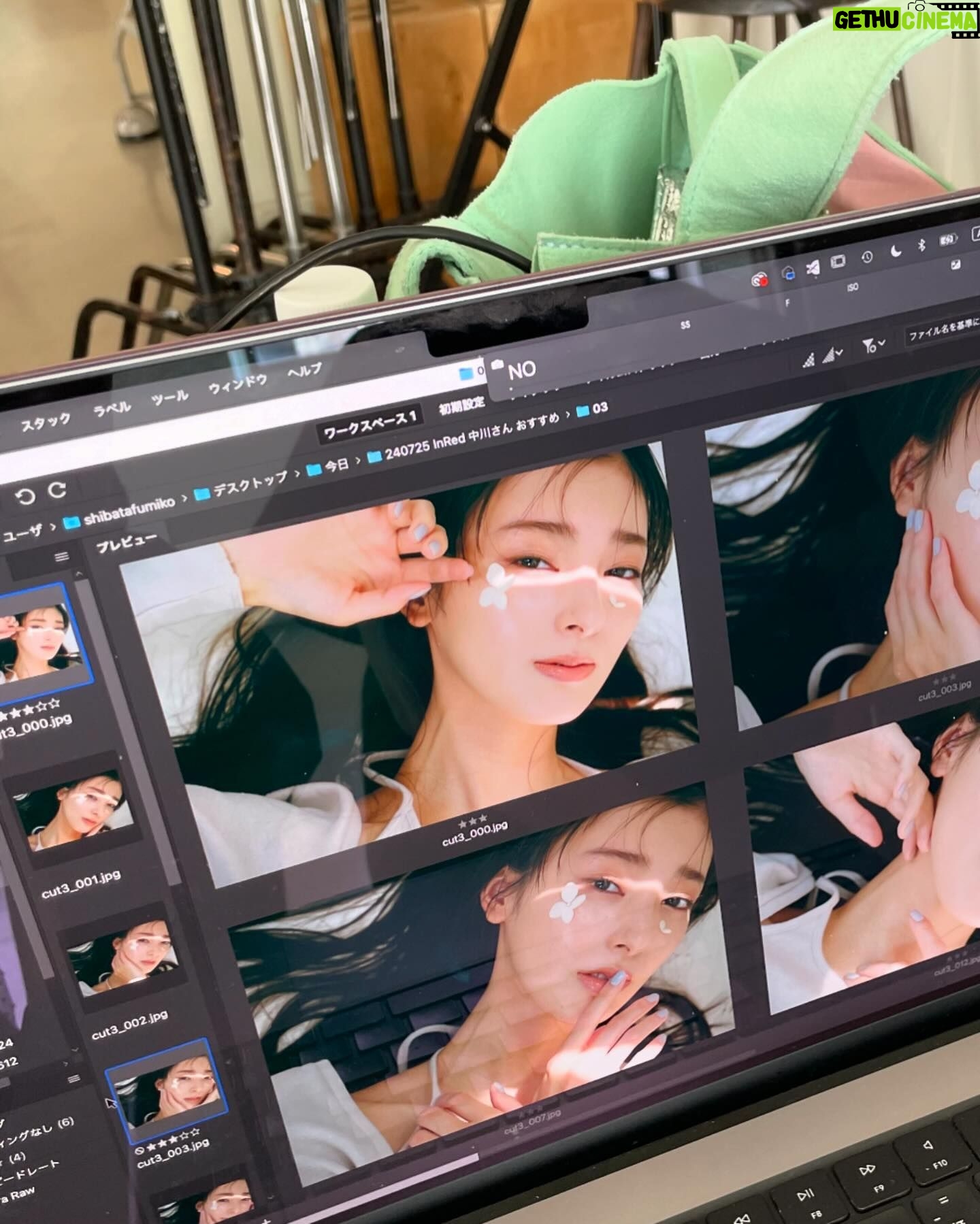Click the デスクトップ folder icon in path bar
This screenshot has width=980, height=1224.
coord(201,494)
